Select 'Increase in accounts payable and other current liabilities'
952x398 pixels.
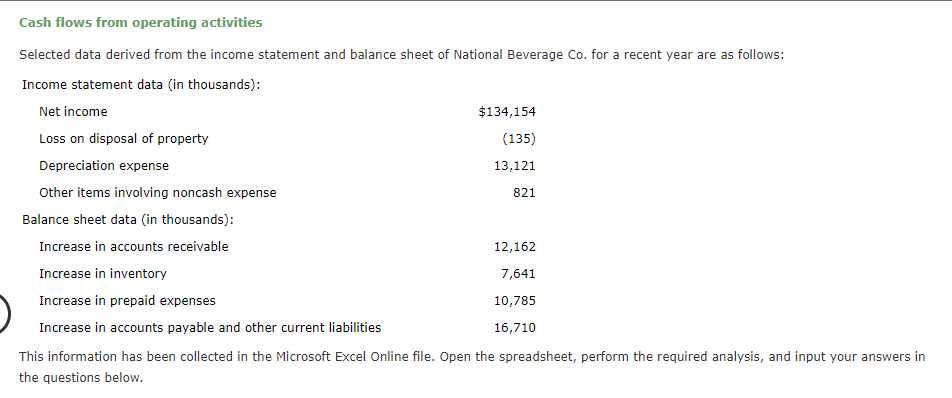point(210,328)
